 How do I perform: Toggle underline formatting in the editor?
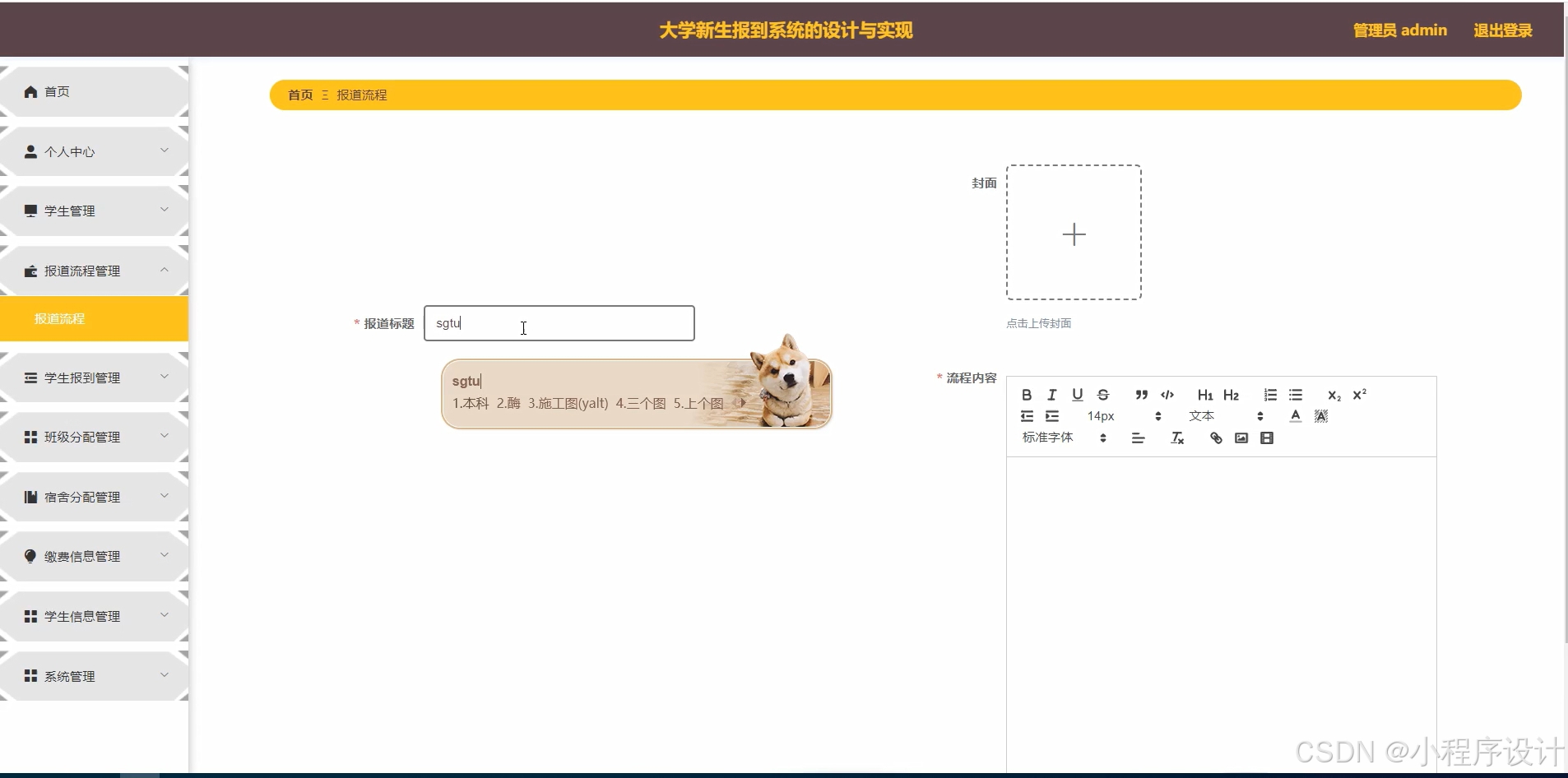1078,395
